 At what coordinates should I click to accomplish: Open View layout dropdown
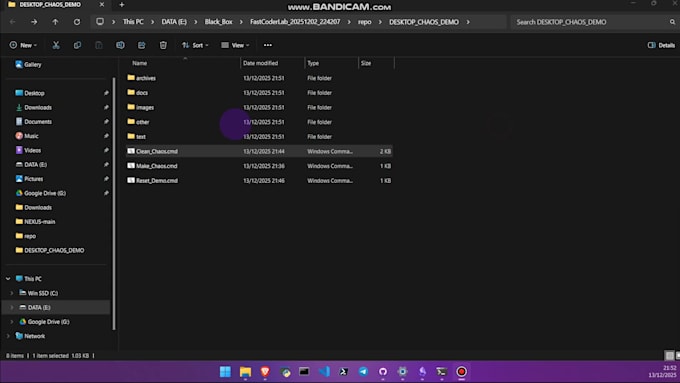[x=235, y=45]
